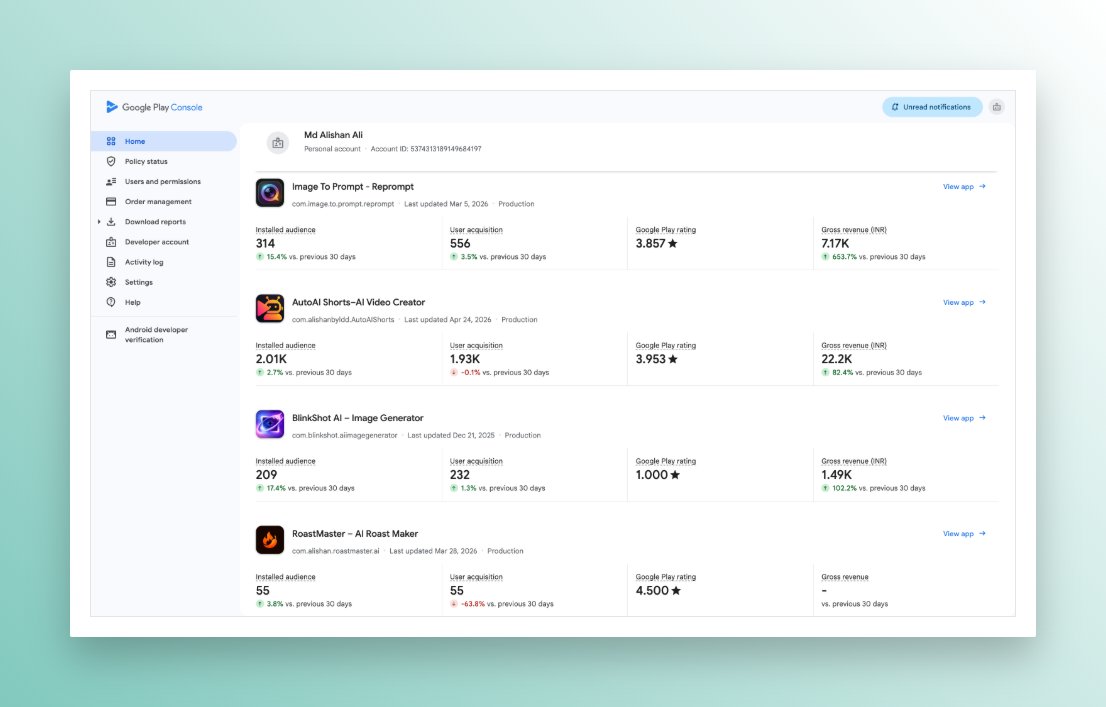Open AutoAI Shorts app icon
Screen dimensions: 1106x707
click(x=269, y=308)
